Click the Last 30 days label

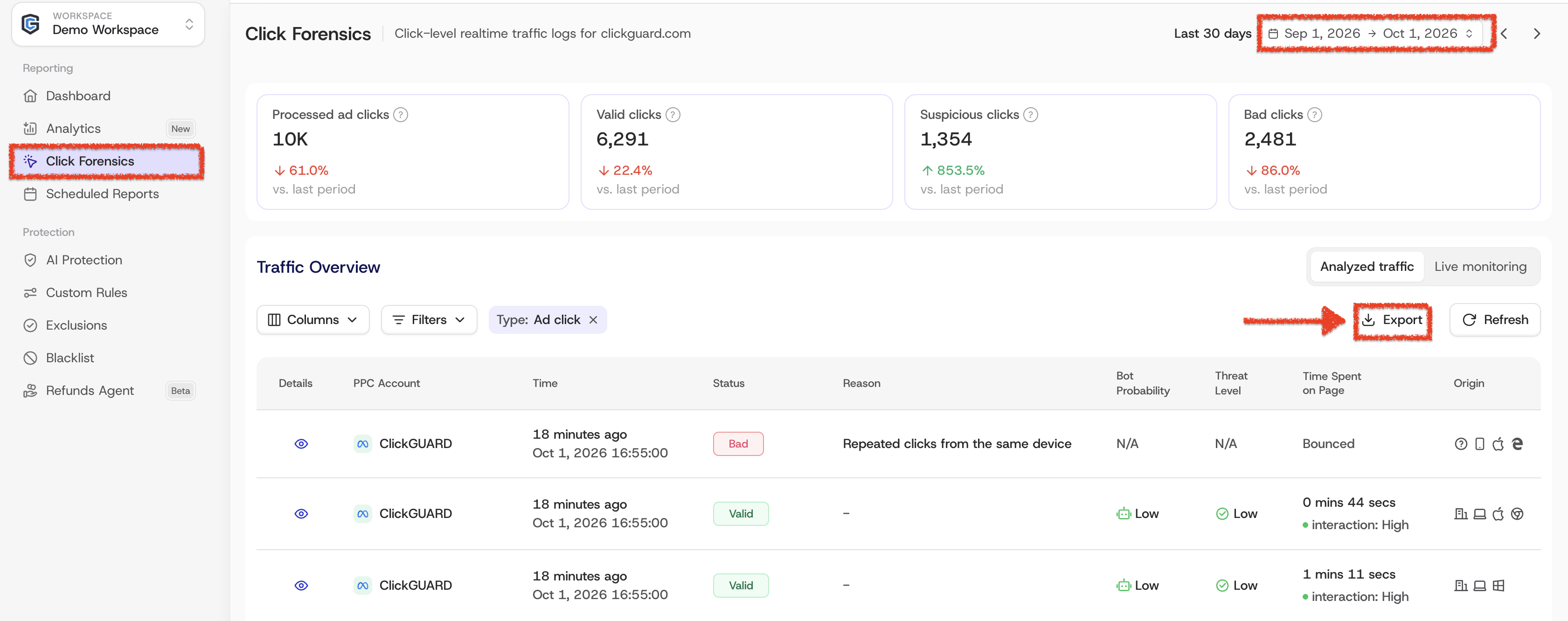(x=1213, y=34)
